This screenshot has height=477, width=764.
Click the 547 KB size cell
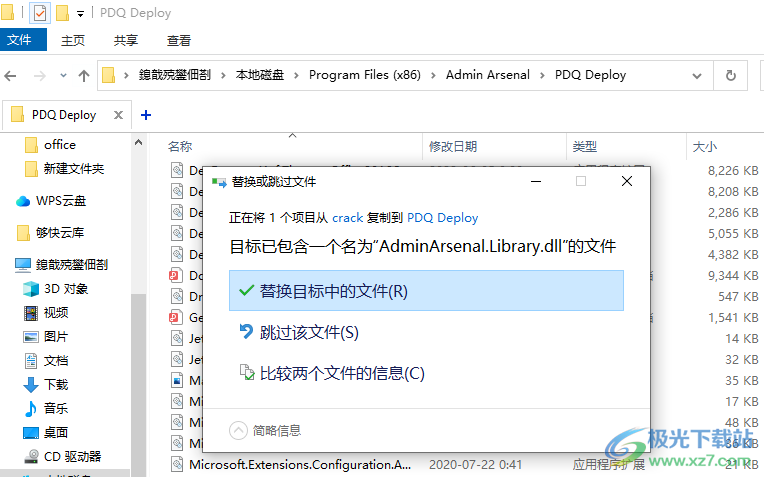(x=738, y=296)
